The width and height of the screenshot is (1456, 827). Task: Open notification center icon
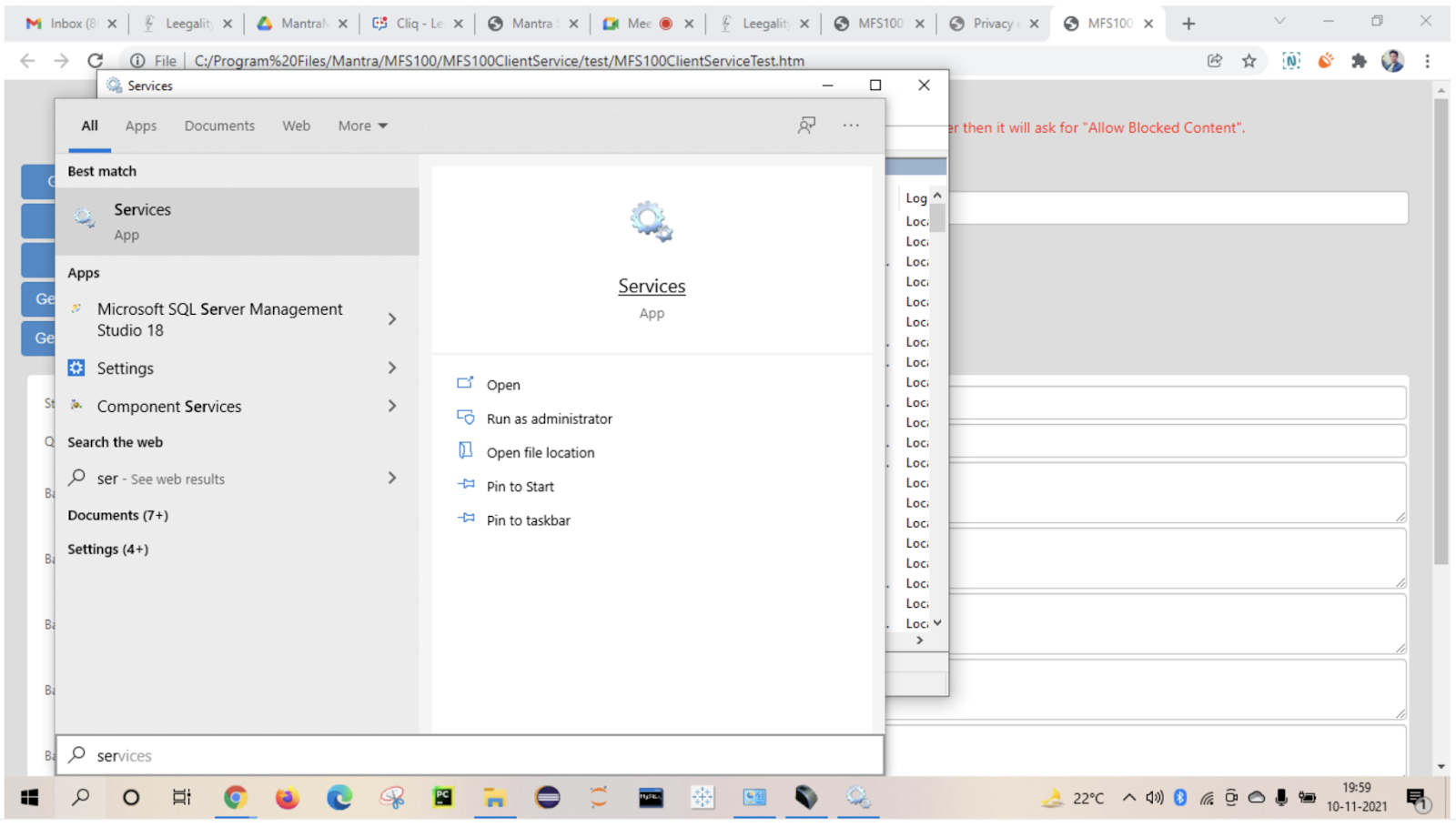(x=1419, y=799)
